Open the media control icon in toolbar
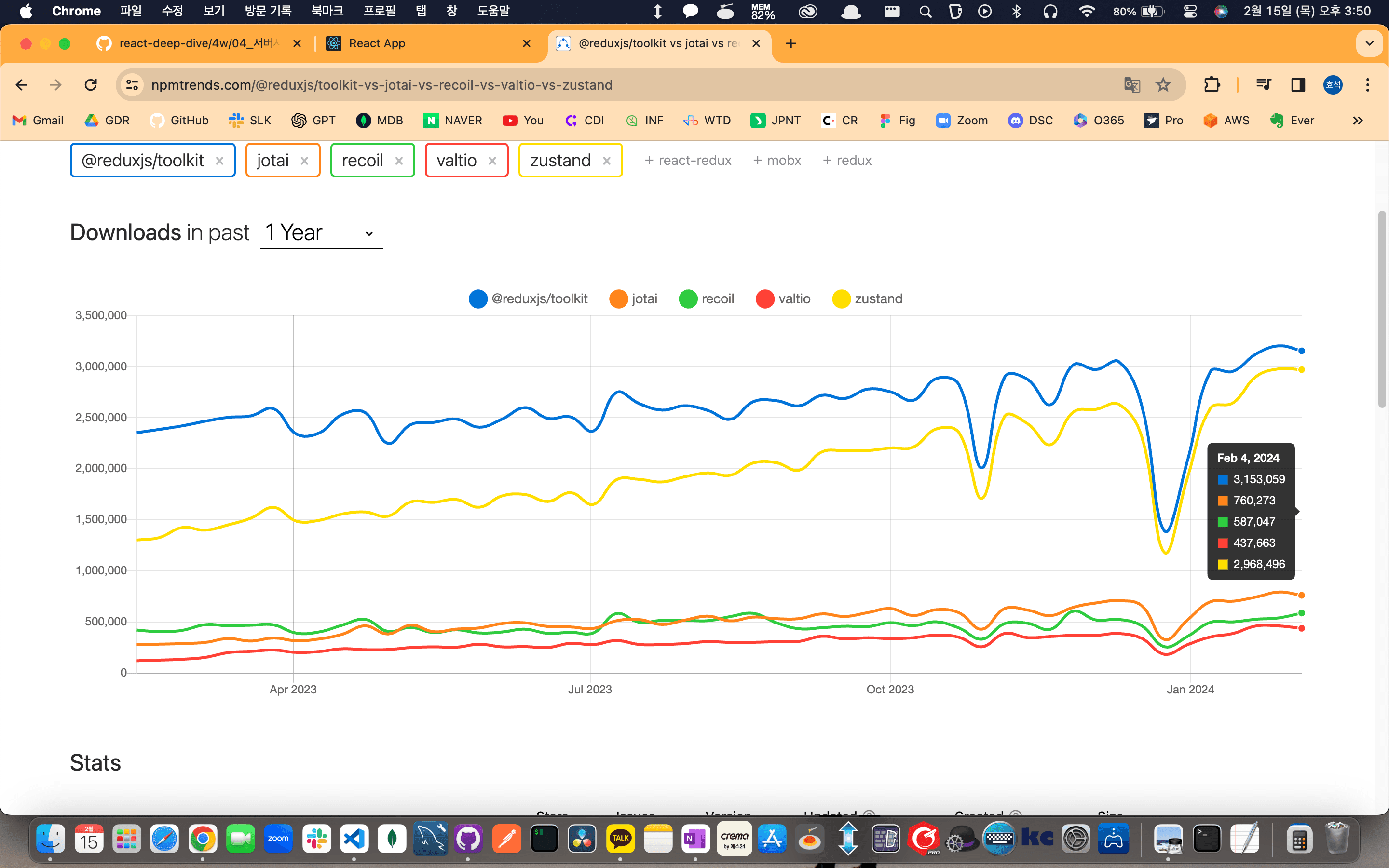Viewport: 1389px width, 868px height. 1263,85
